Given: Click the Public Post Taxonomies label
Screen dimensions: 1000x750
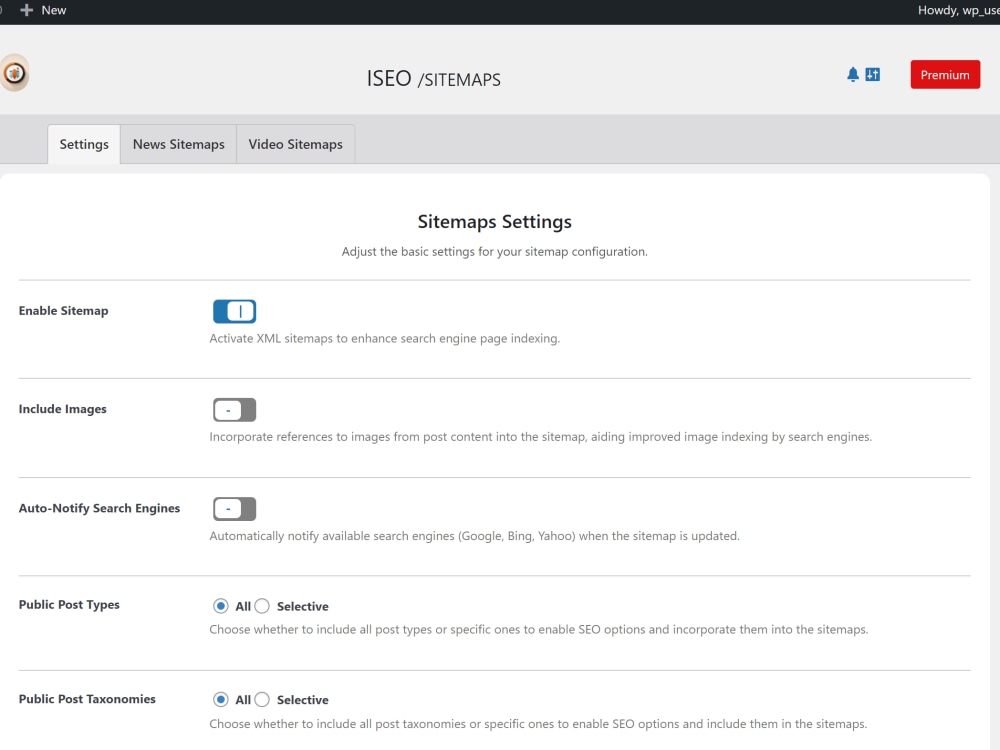Looking at the screenshot, I should 87,699.
